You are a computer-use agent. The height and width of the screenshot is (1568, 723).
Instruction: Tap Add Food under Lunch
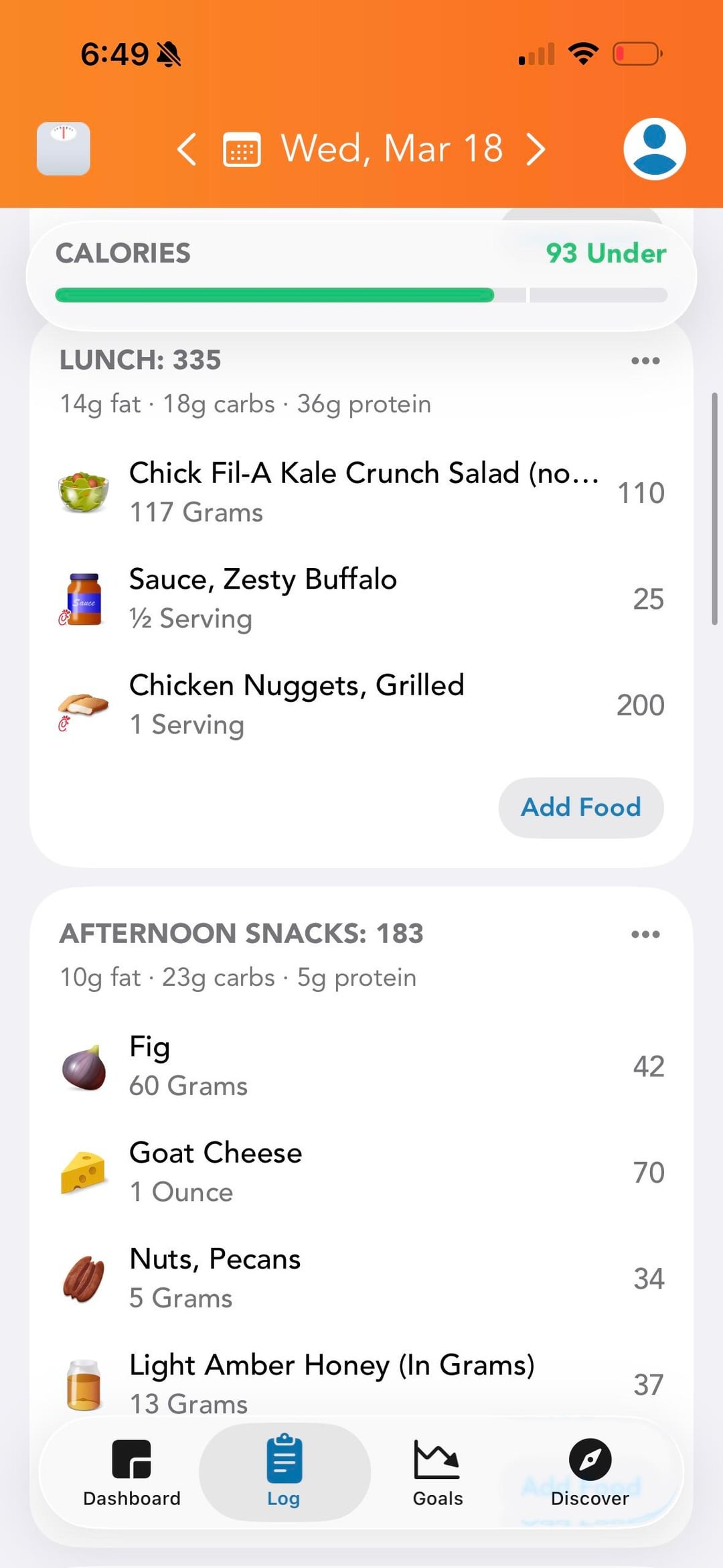(580, 807)
